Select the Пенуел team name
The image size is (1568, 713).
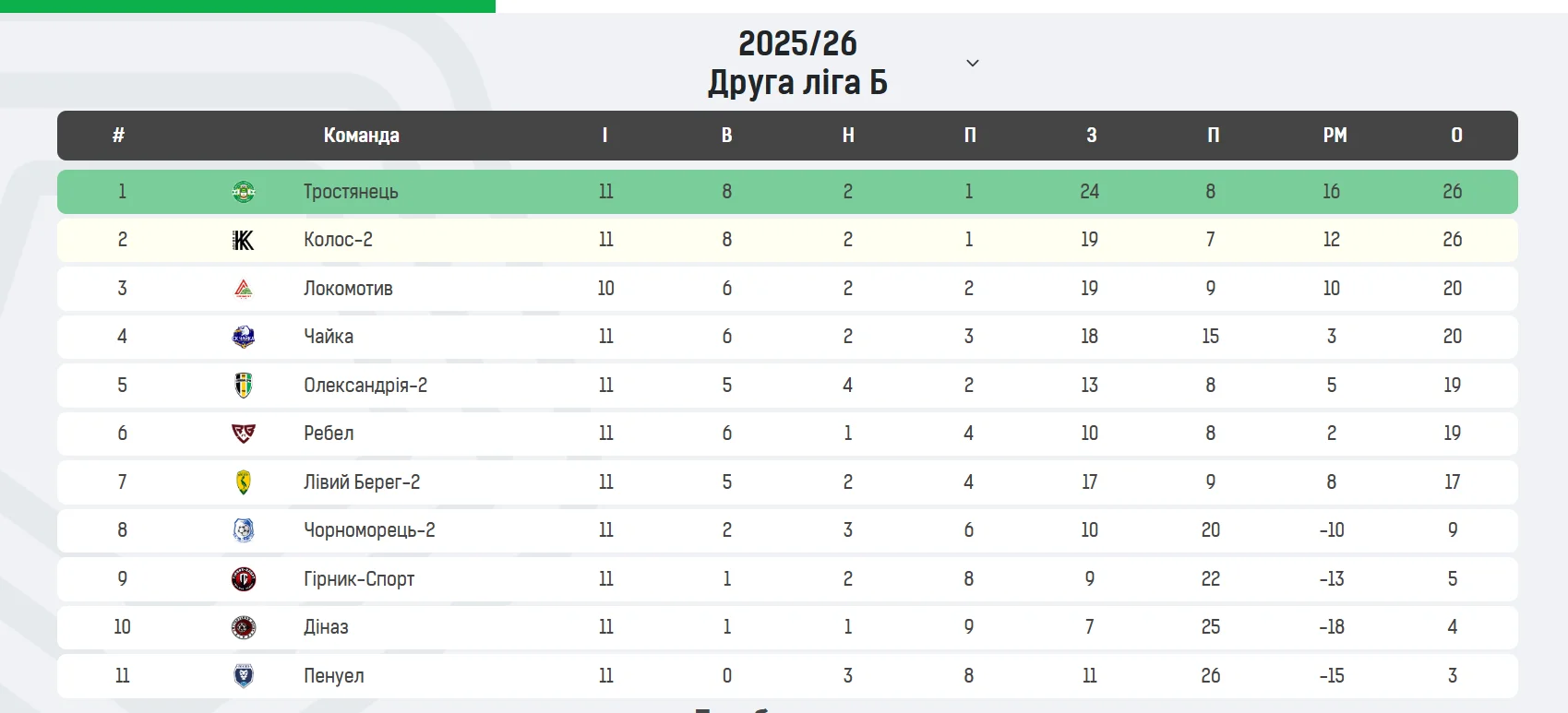[334, 676]
